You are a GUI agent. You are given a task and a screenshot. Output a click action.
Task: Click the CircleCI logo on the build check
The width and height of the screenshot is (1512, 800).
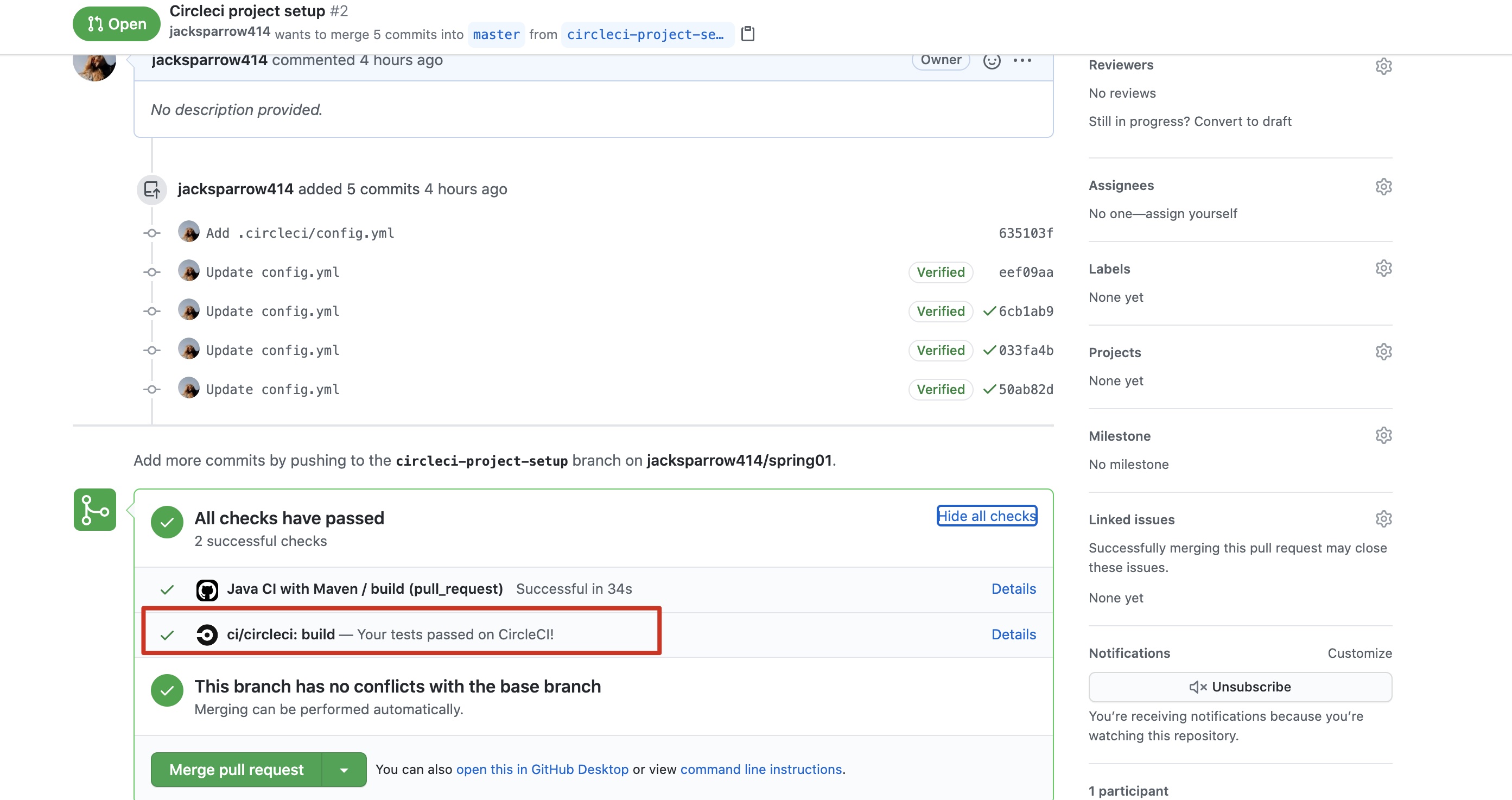(x=207, y=634)
